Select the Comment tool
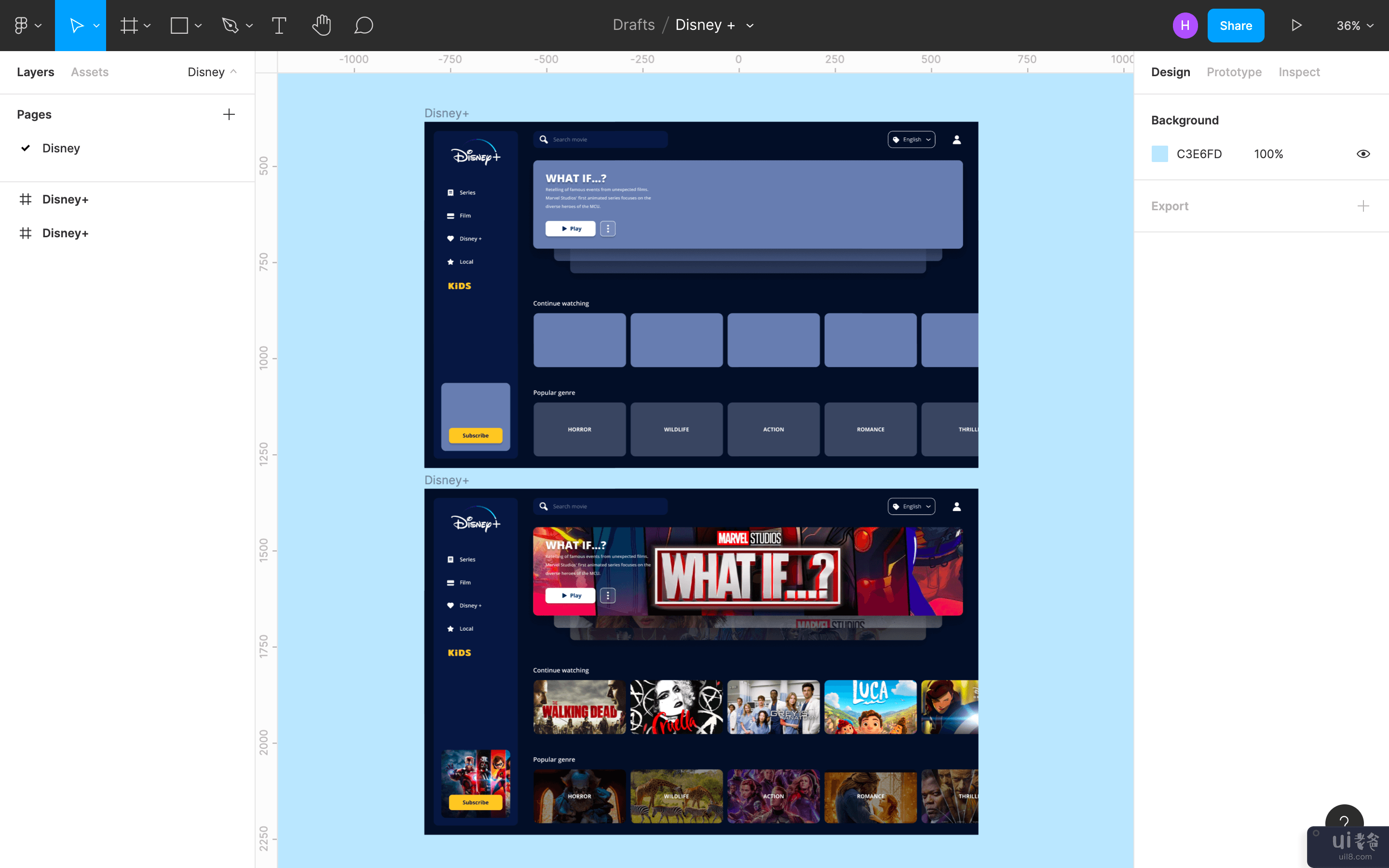The height and width of the screenshot is (868, 1389). coord(363,25)
